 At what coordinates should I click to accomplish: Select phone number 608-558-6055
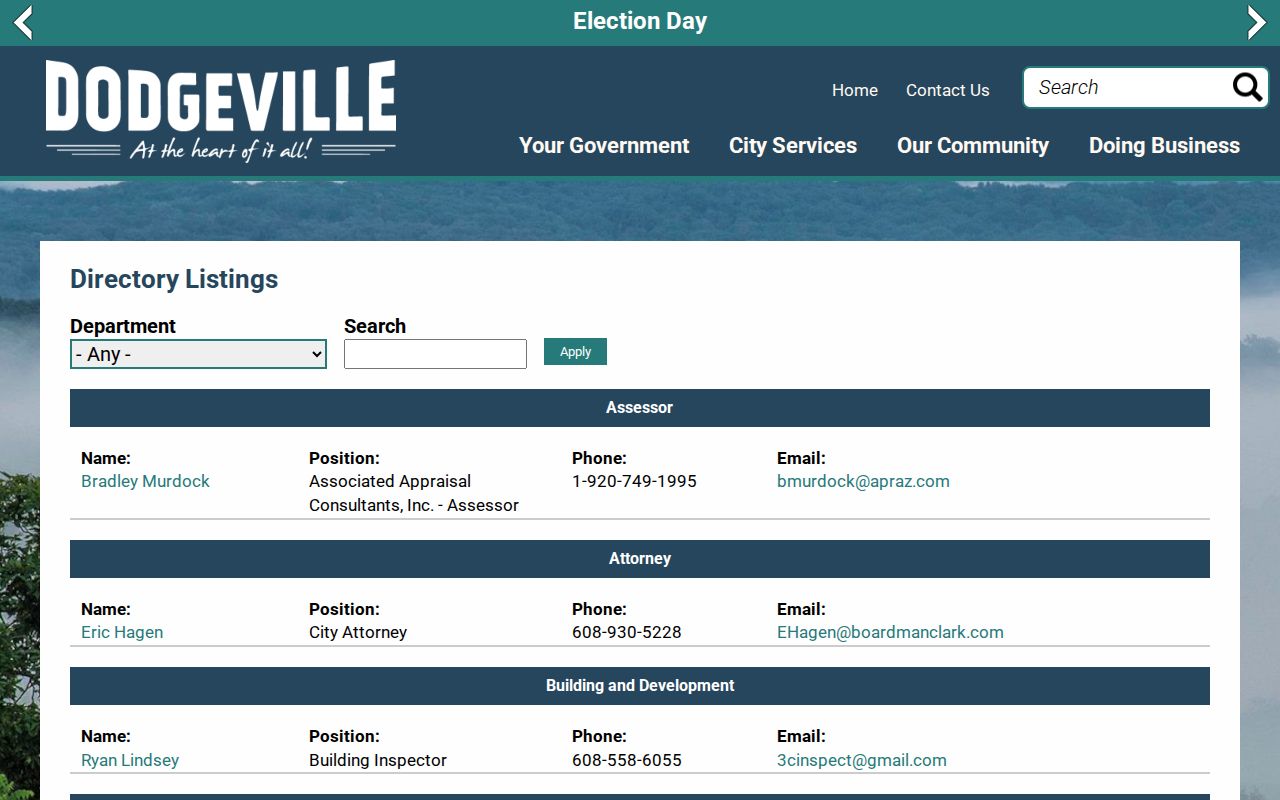(x=627, y=760)
